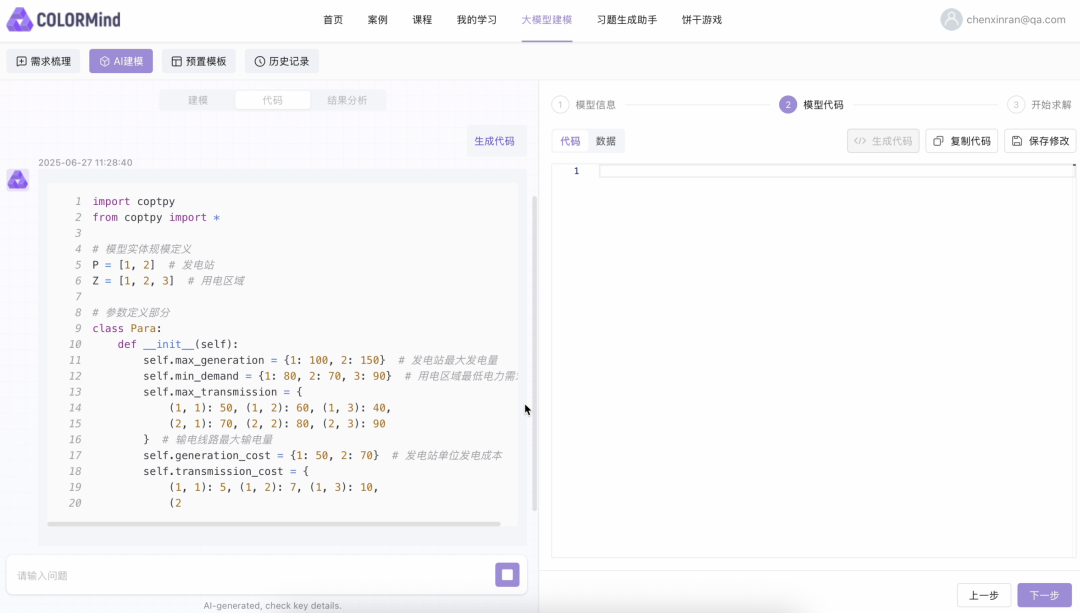Open 历史记录 history records

pyautogui.click(x=281, y=61)
